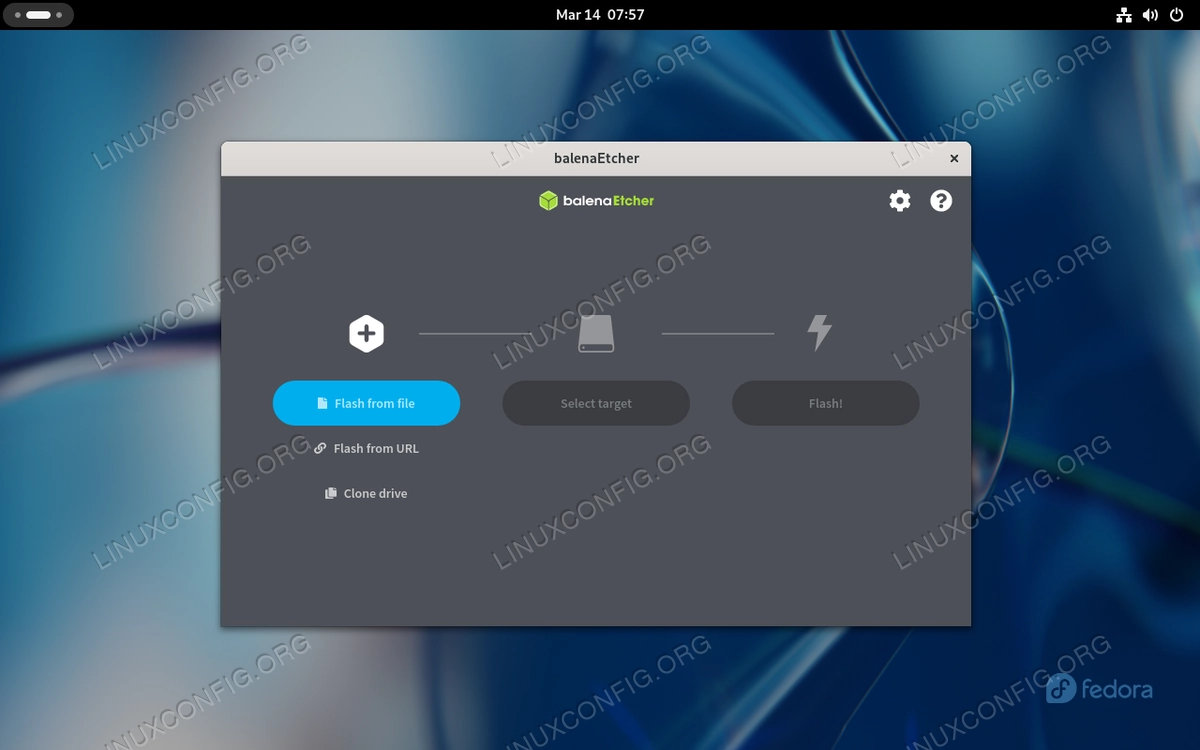Click the drive target icon

pos(596,333)
